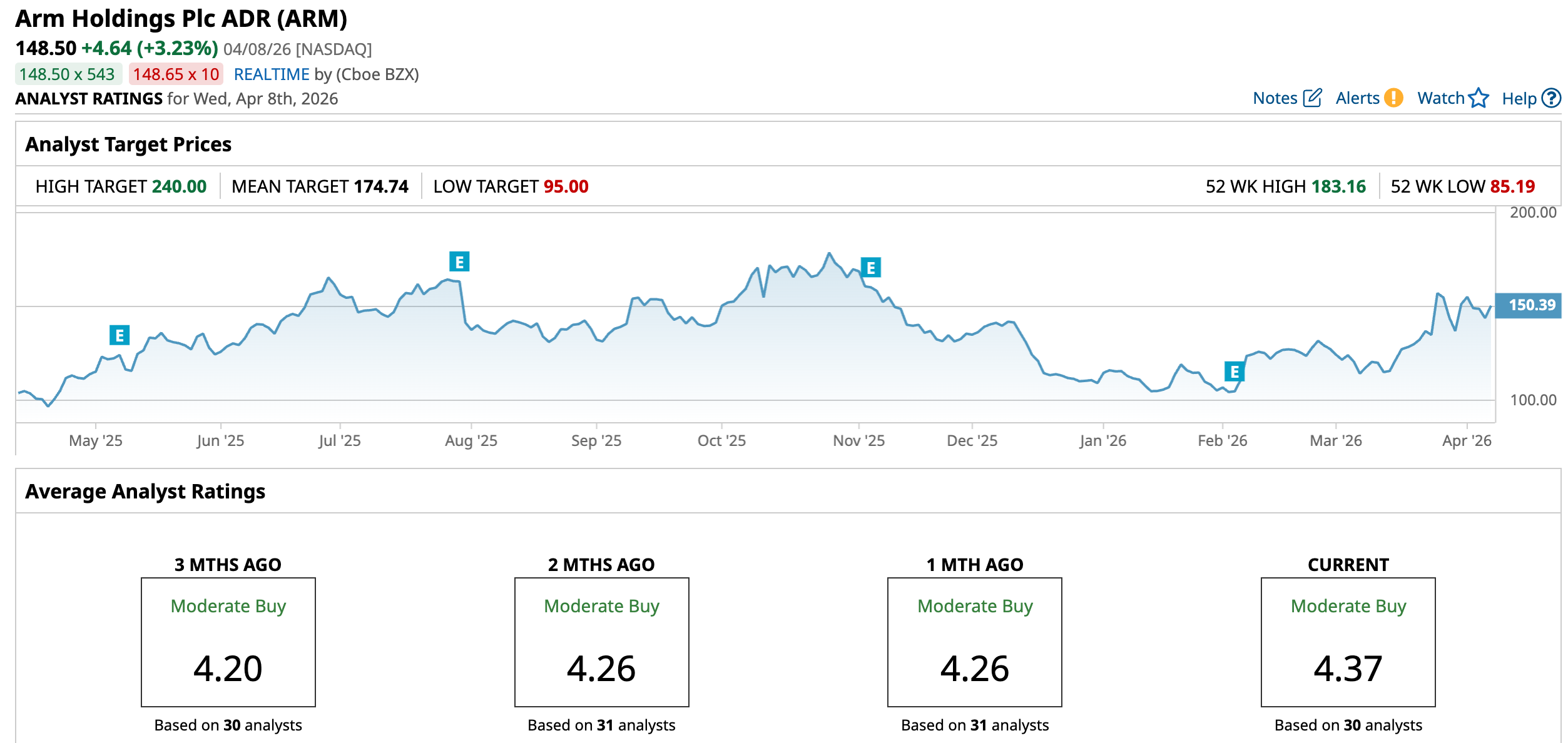The height and width of the screenshot is (743, 1568).
Task: Click the Alerts link text
Action: [1357, 98]
